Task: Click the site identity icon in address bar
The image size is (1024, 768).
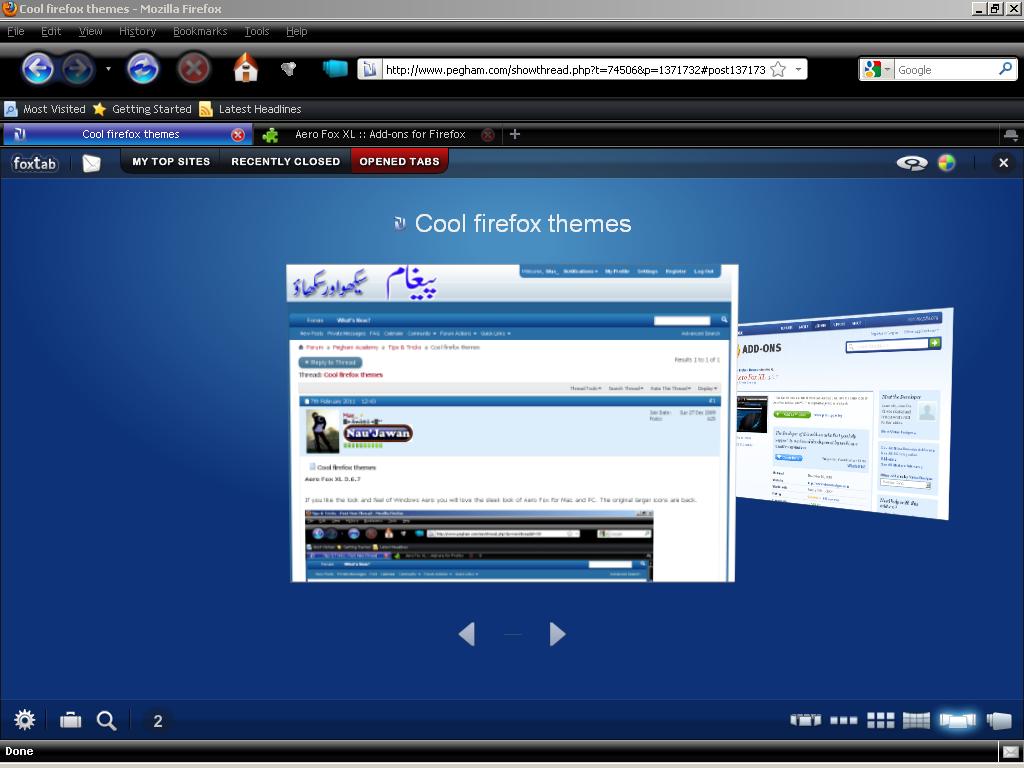Action: tap(369, 69)
